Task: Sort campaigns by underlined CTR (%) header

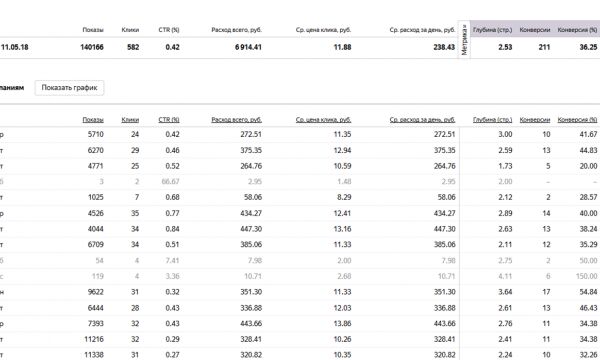Action: tap(169, 120)
